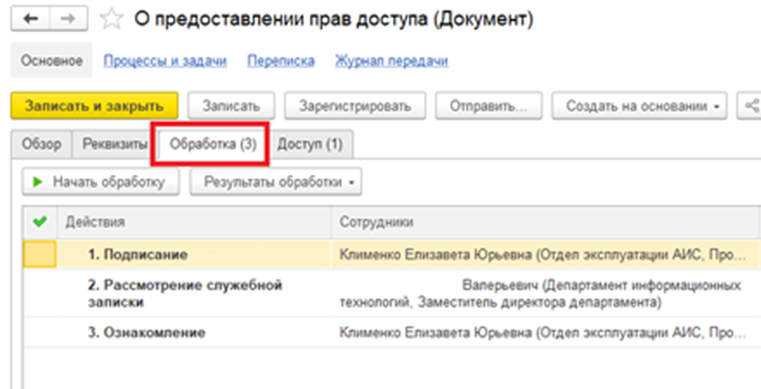
Task: Expand the Результаты обработки dropdown
Action: click(275, 182)
